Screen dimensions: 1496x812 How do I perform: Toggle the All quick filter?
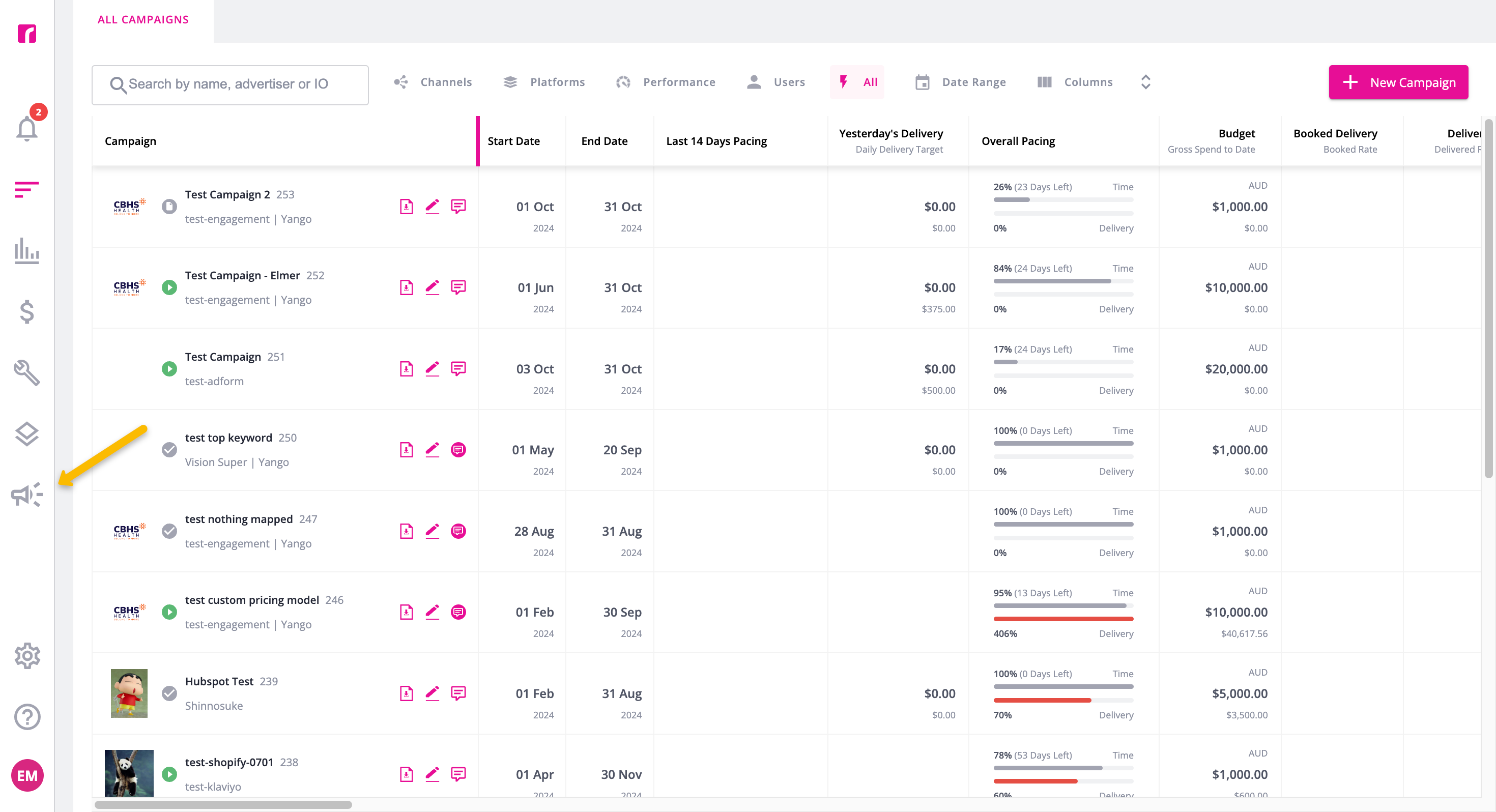point(857,82)
